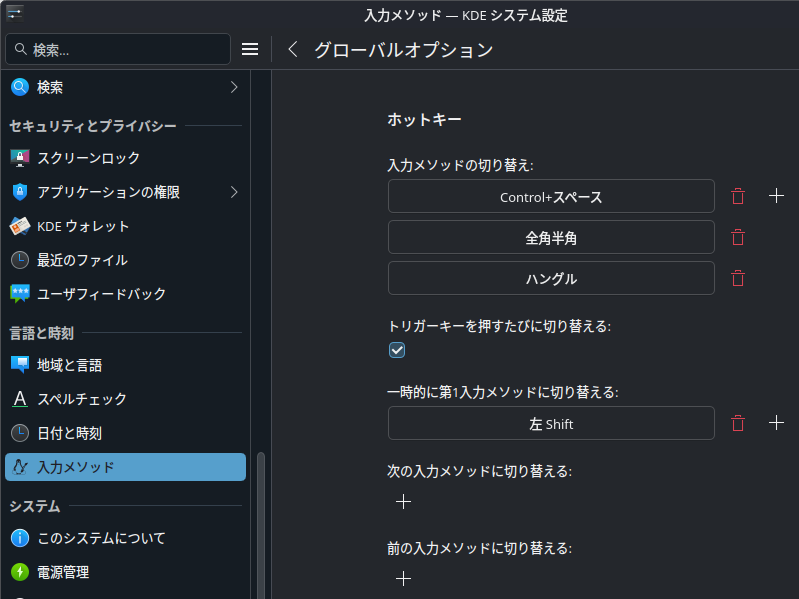
Task: Toggle トリガーキーを押すたびに切り替える checkbox
Action: click(397, 350)
